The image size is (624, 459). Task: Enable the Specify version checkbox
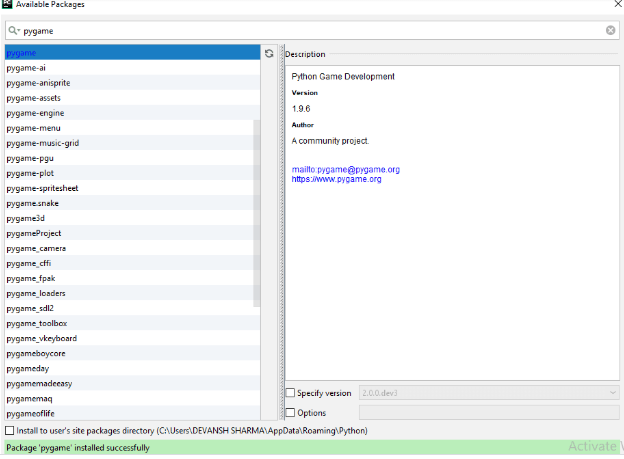[291, 393]
